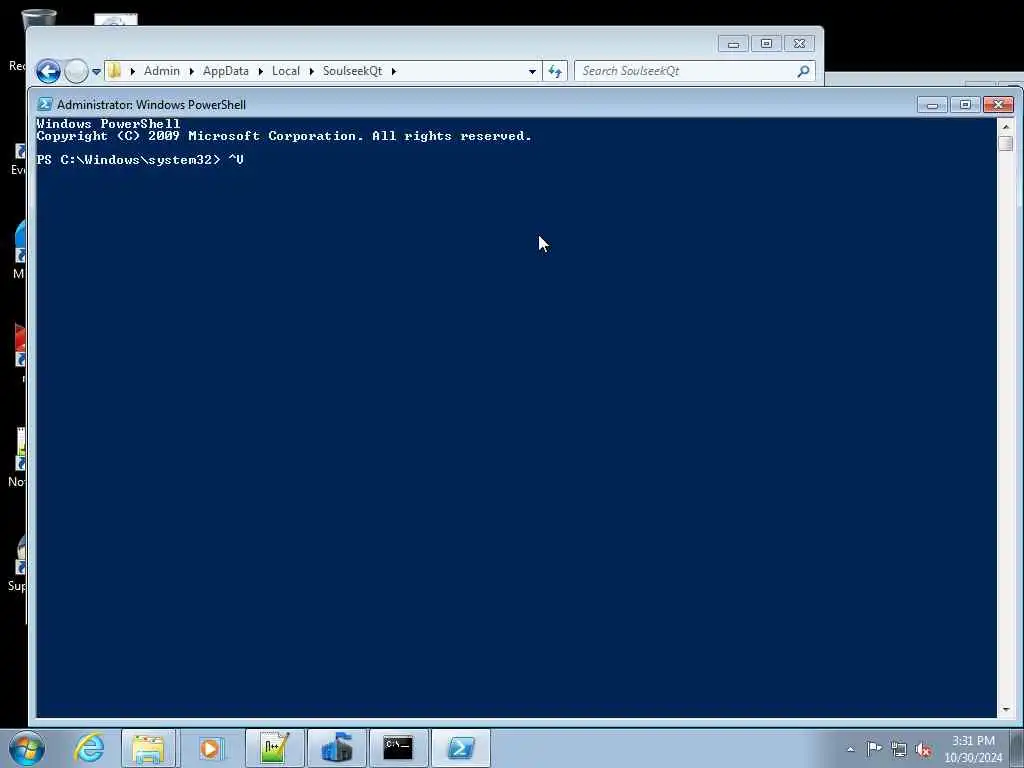Show hidden tray icons arrow
The width and height of the screenshot is (1024, 768).
coord(850,749)
